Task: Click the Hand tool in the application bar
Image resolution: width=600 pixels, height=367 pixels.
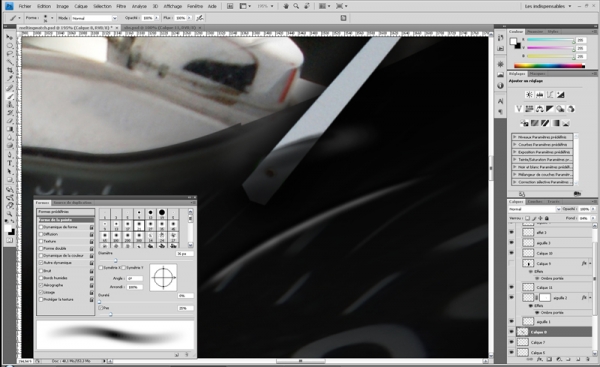Action: (286, 6)
